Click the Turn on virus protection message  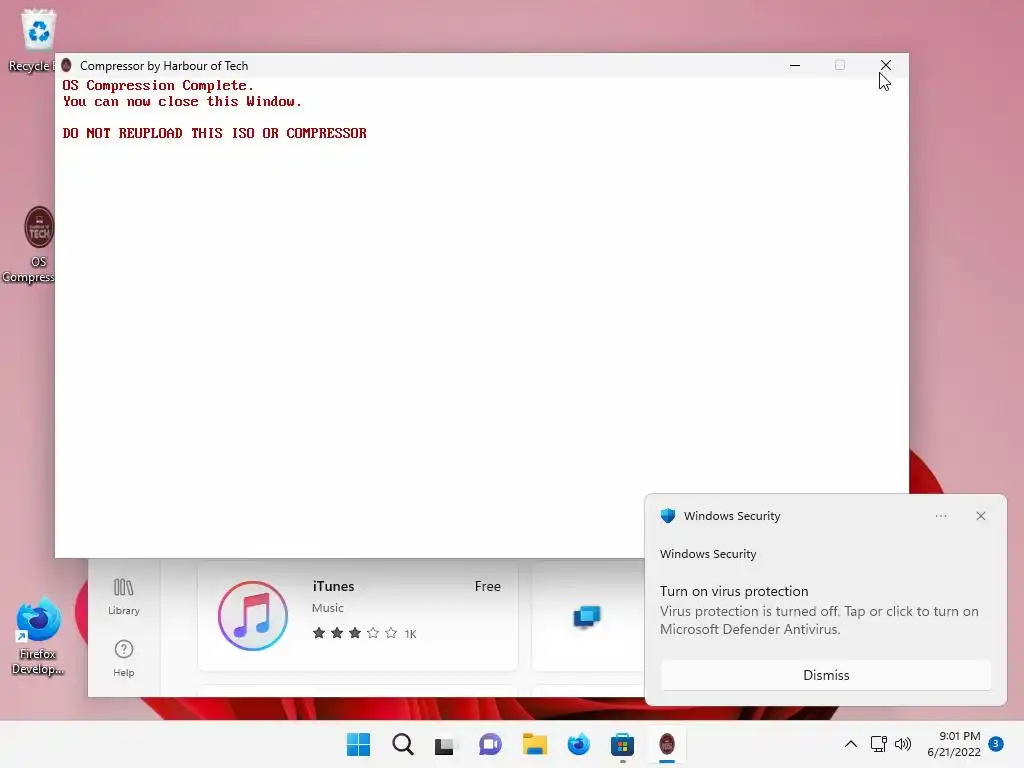pos(819,610)
